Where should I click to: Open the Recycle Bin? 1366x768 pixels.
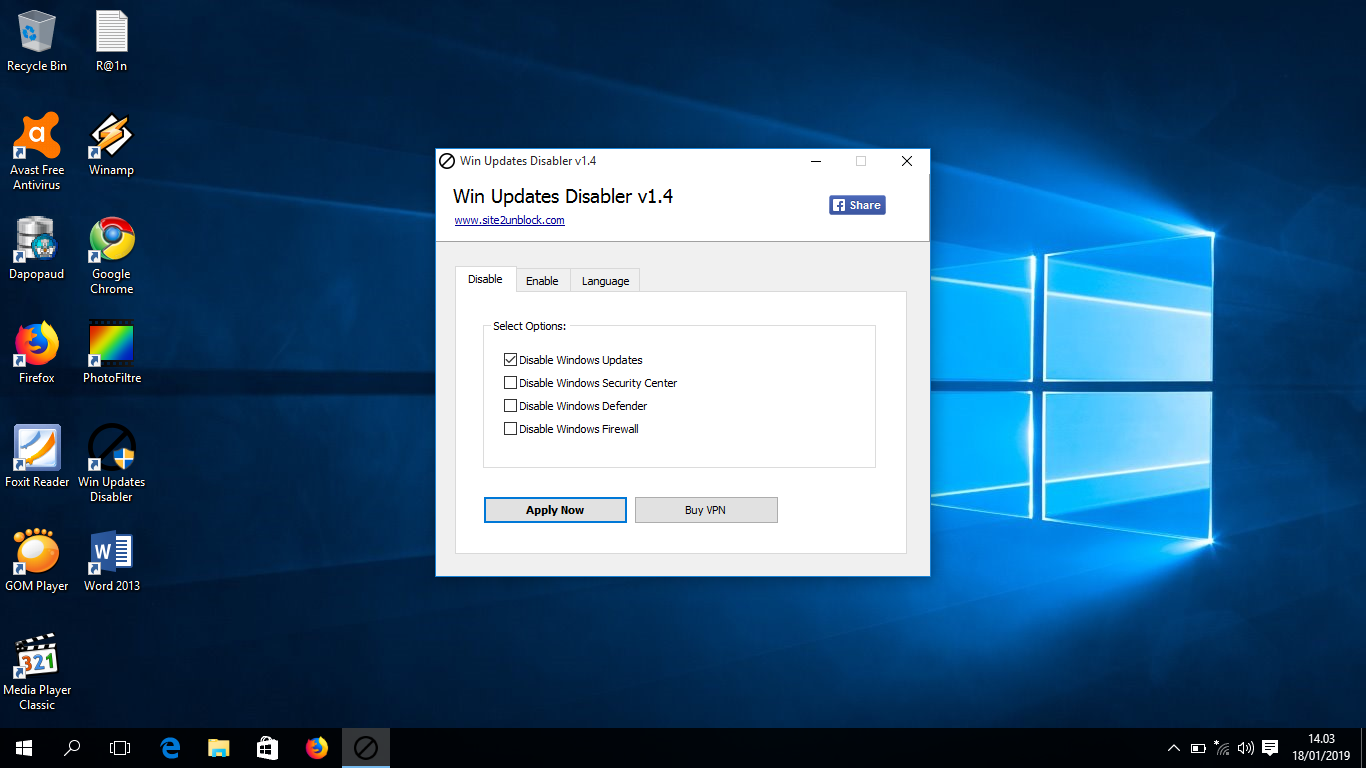click(x=37, y=30)
